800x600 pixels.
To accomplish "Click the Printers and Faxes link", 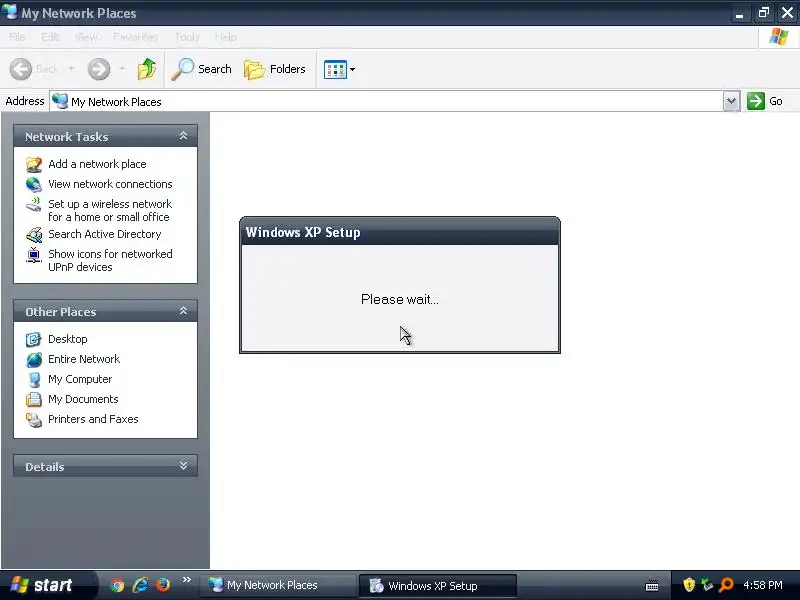I will click(93, 419).
